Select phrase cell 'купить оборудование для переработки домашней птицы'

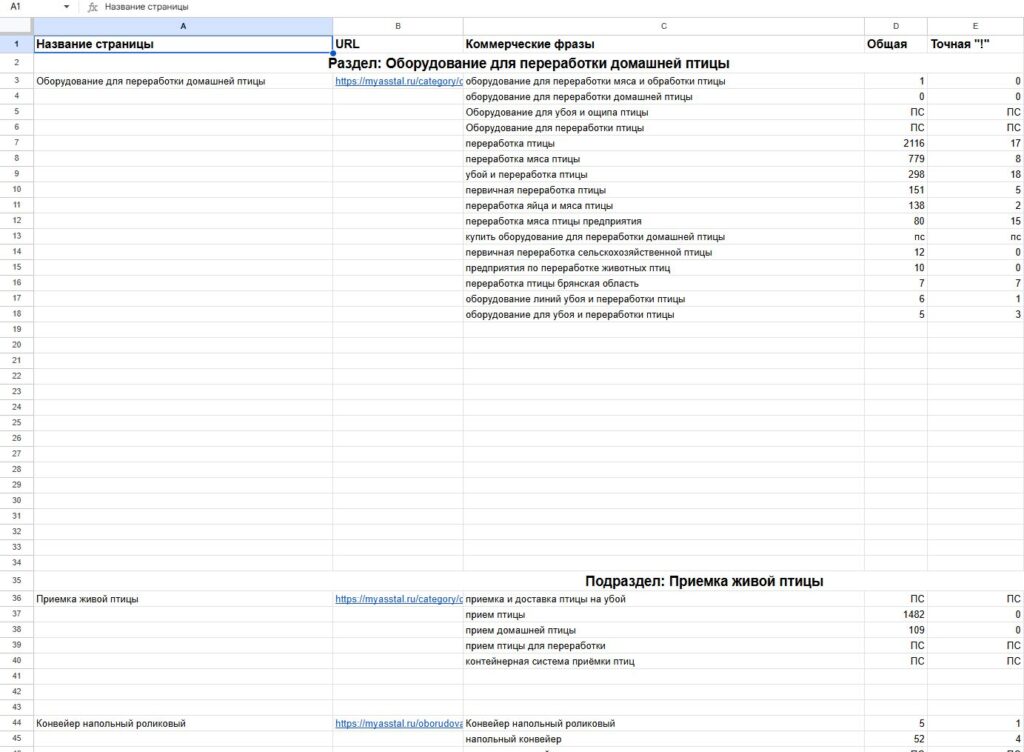[664, 237]
